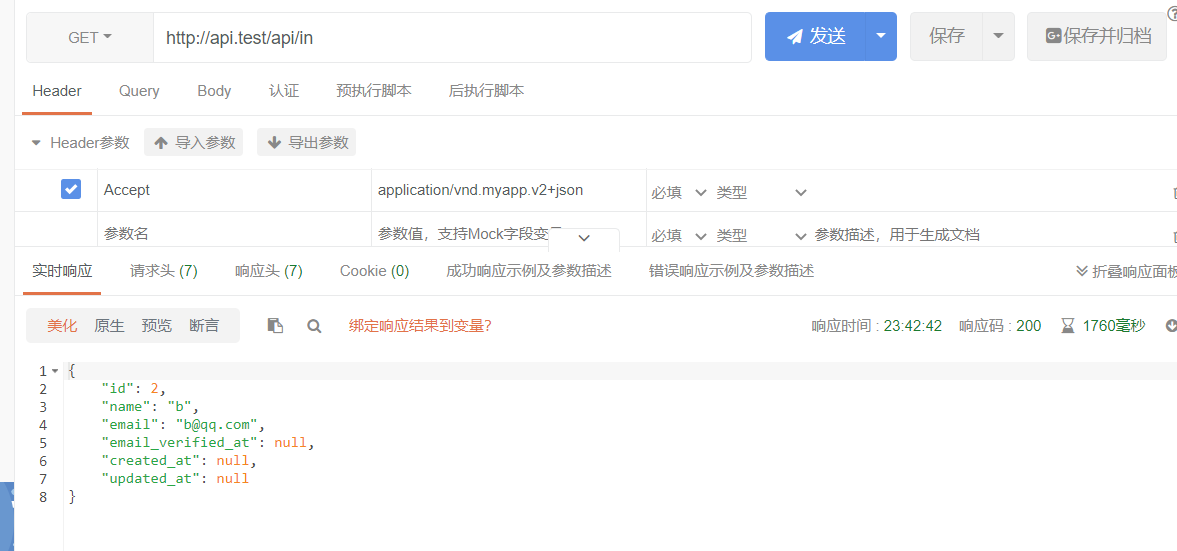Click the 参数值 placeholder input field
The image size is (1177, 551).
coord(470,233)
